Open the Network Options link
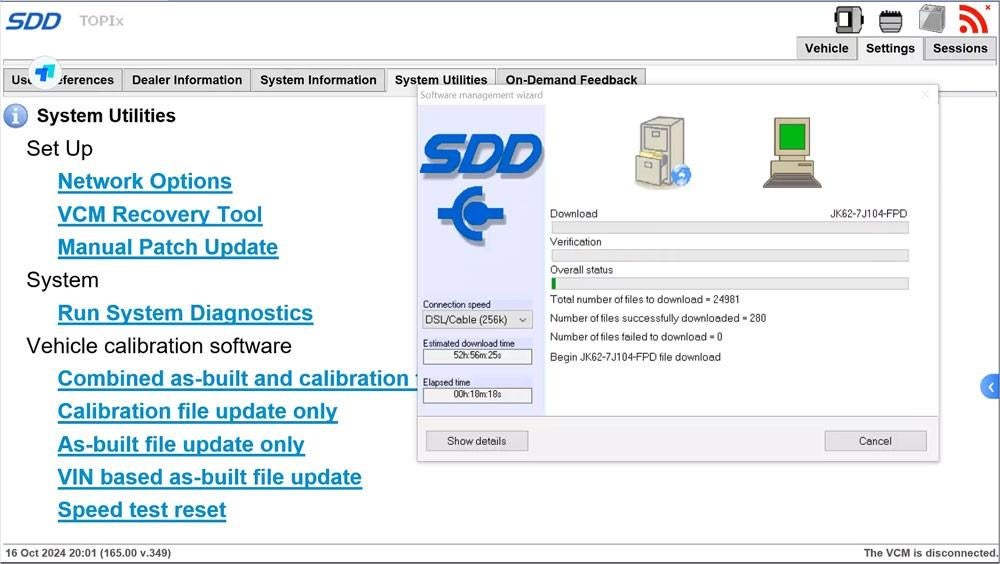The image size is (1000, 564). point(145,182)
